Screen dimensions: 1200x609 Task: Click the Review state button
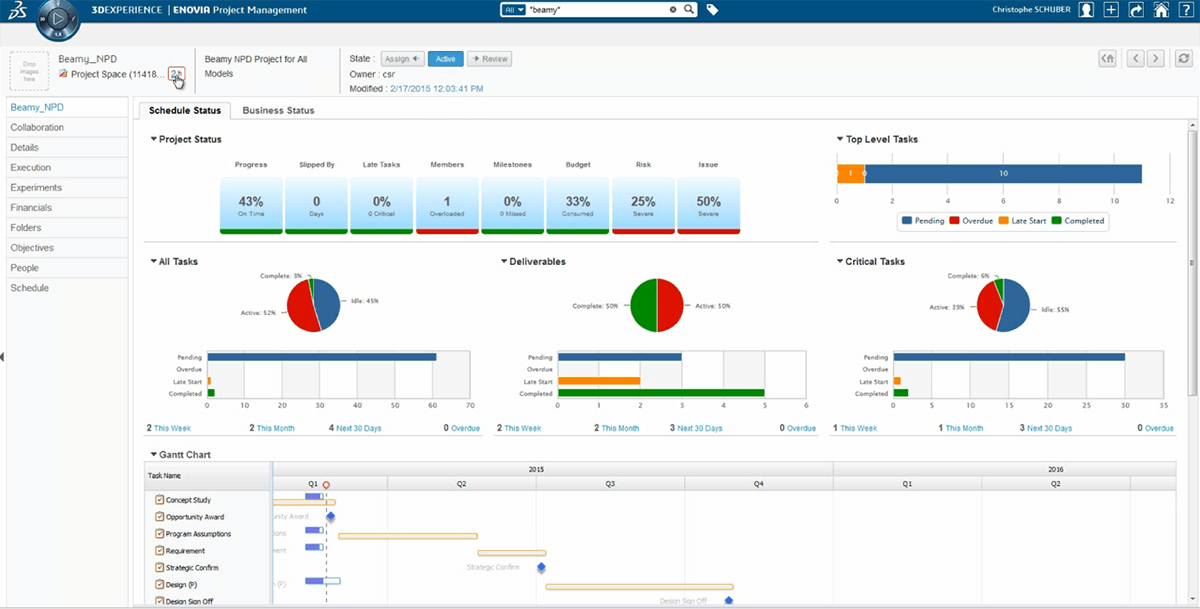[x=490, y=59]
